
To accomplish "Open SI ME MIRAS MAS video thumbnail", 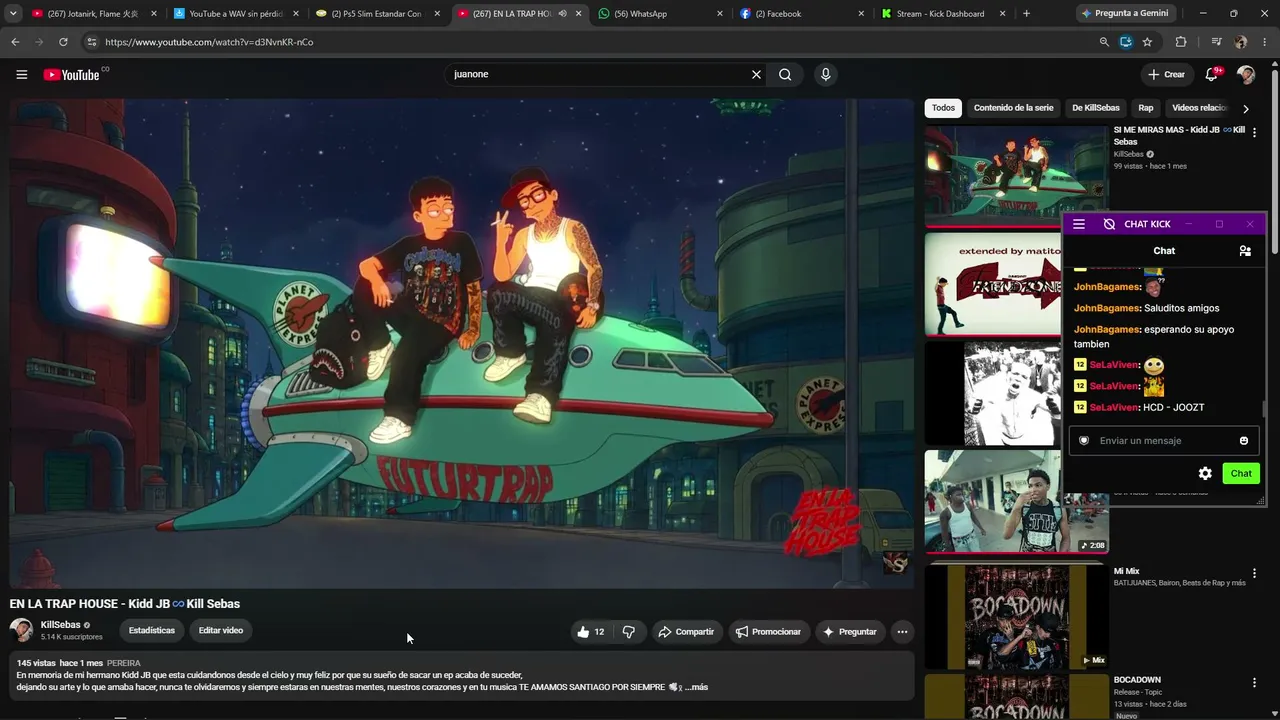I will coord(1016,176).
